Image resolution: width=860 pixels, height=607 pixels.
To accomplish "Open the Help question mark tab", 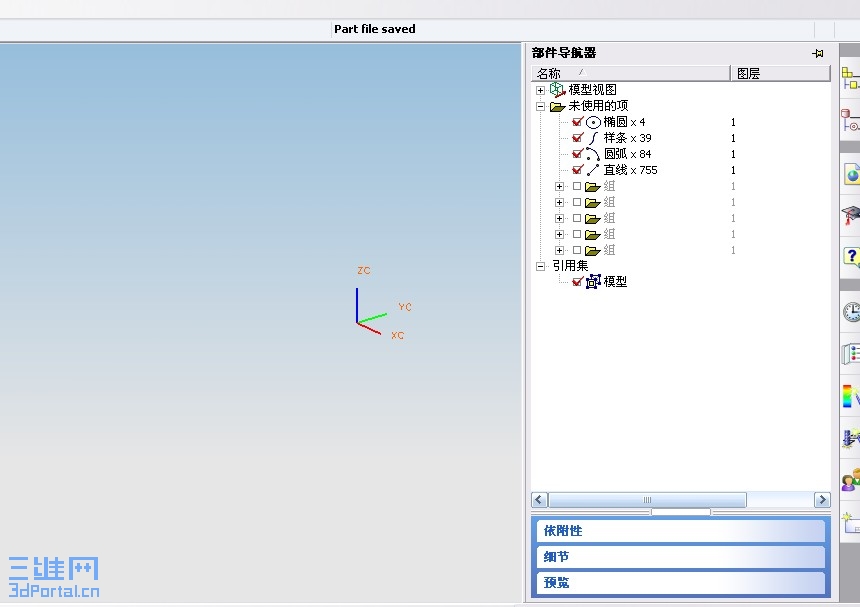I will click(851, 256).
